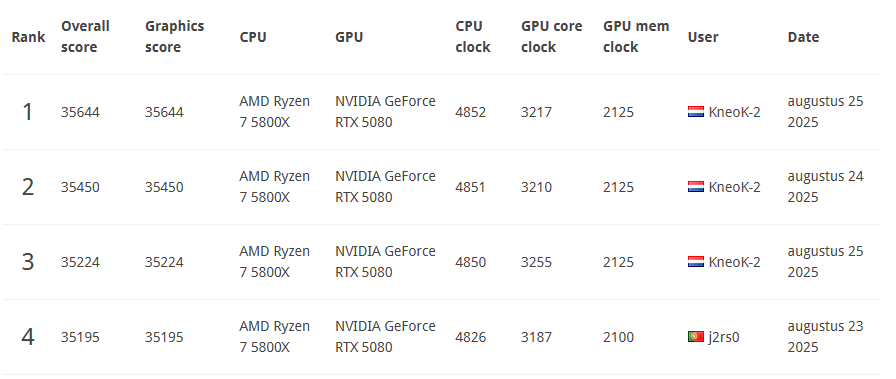
Task: Click the CPU clock column header
Action: pyautogui.click(x=473, y=37)
